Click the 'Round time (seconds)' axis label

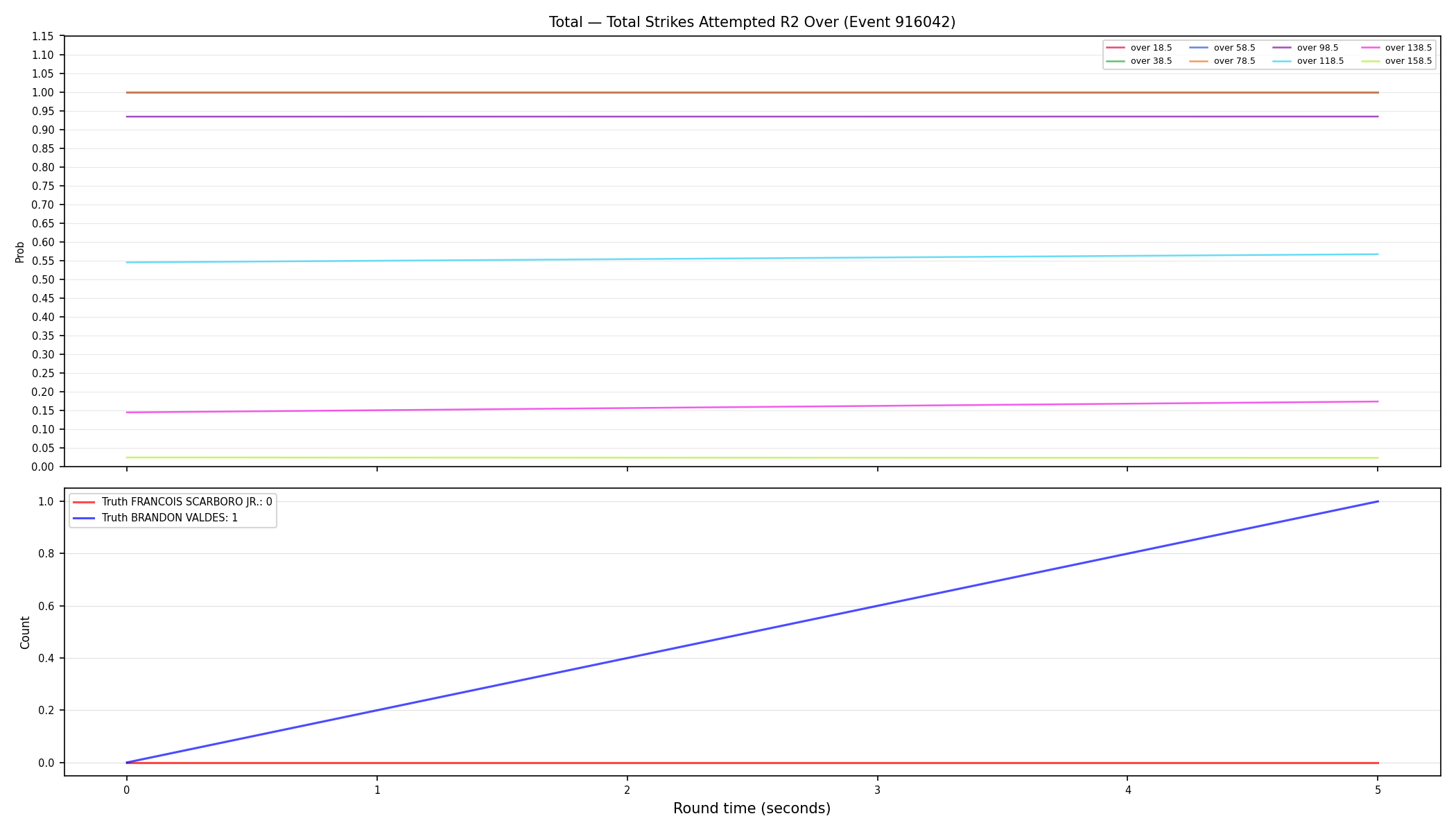[x=752, y=808]
